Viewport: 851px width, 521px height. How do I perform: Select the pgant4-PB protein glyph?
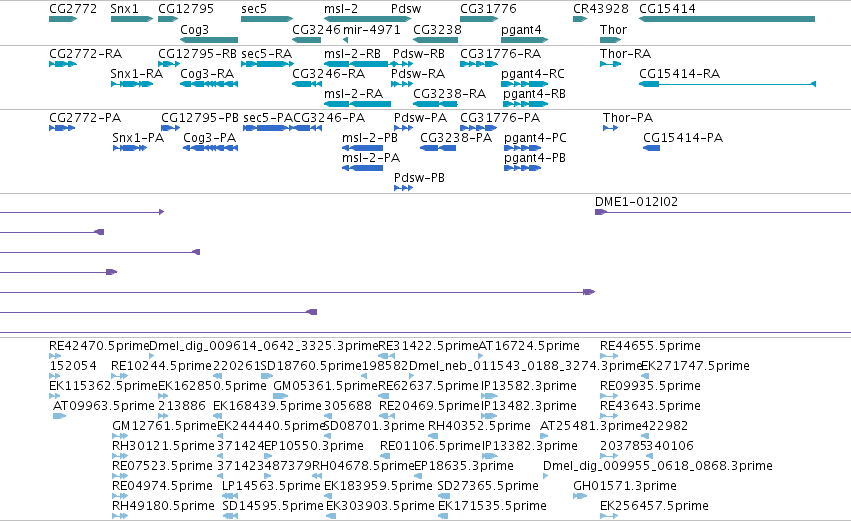[x=523, y=168]
